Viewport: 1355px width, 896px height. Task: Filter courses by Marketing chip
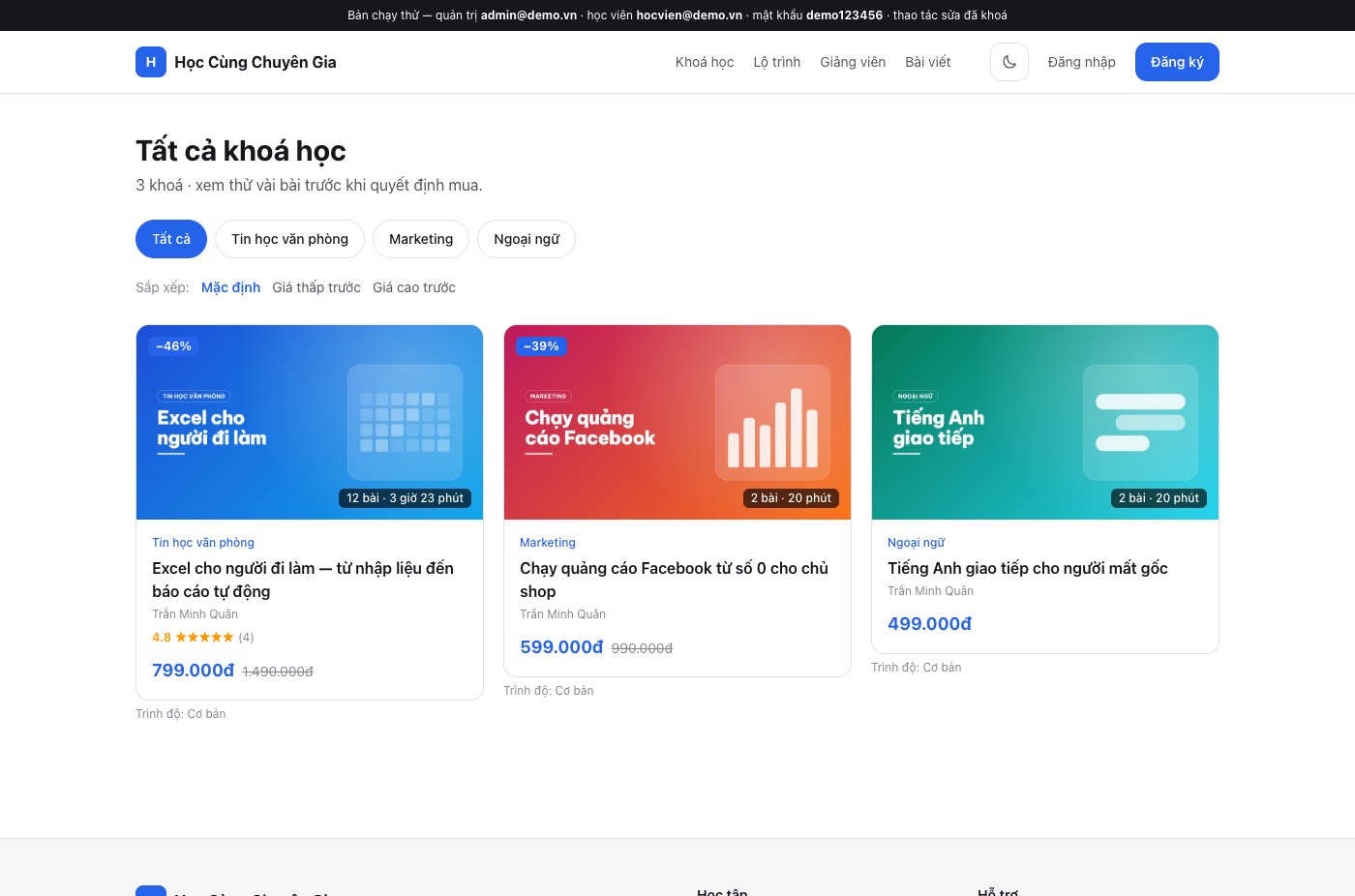pyautogui.click(x=421, y=239)
